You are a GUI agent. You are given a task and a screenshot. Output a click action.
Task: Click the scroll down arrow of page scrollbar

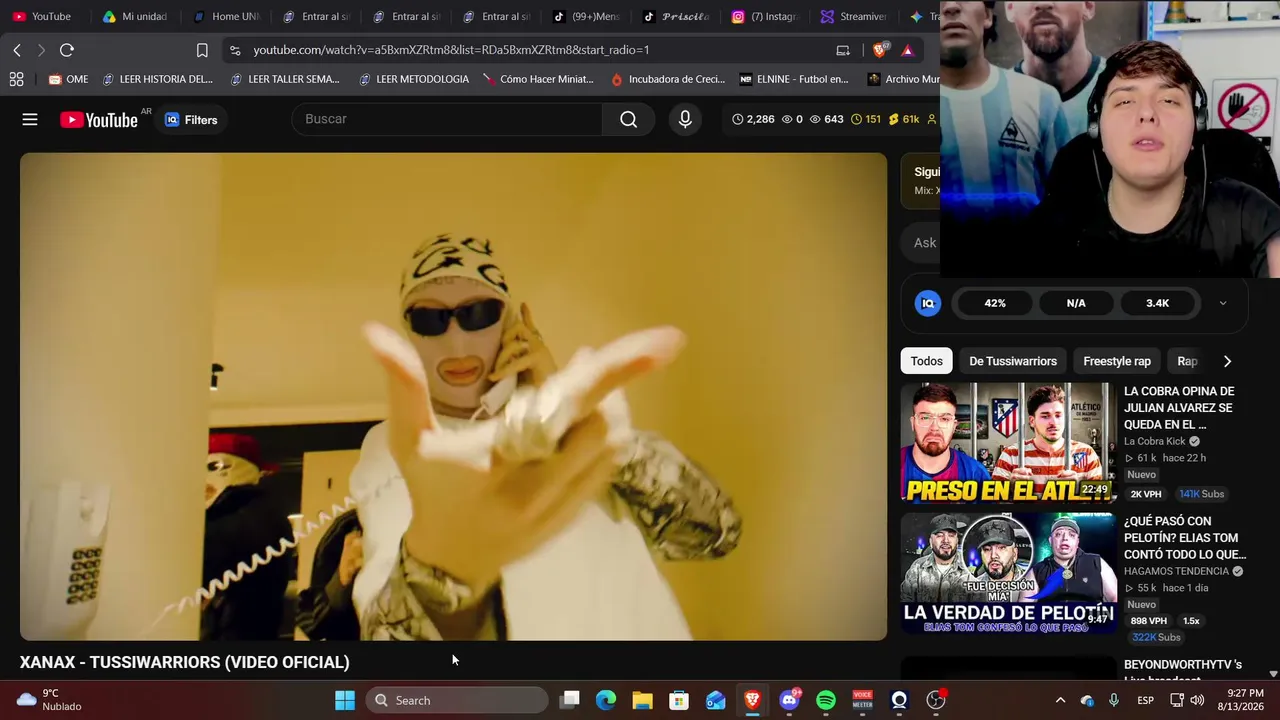point(1273,675)
